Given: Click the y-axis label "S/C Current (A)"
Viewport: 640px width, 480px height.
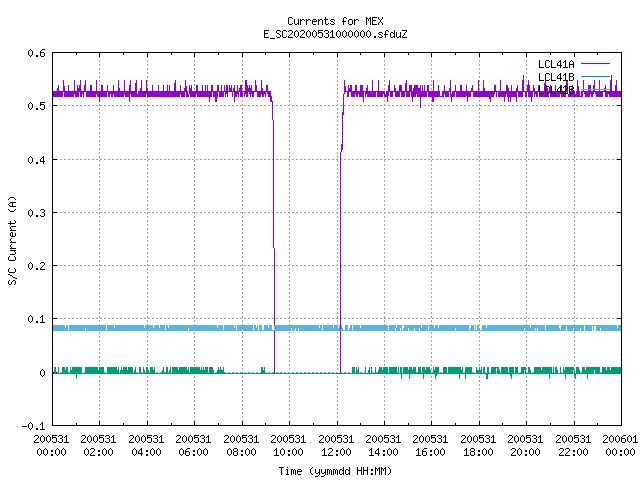Looking at the screenshot, I should (12, 240).
